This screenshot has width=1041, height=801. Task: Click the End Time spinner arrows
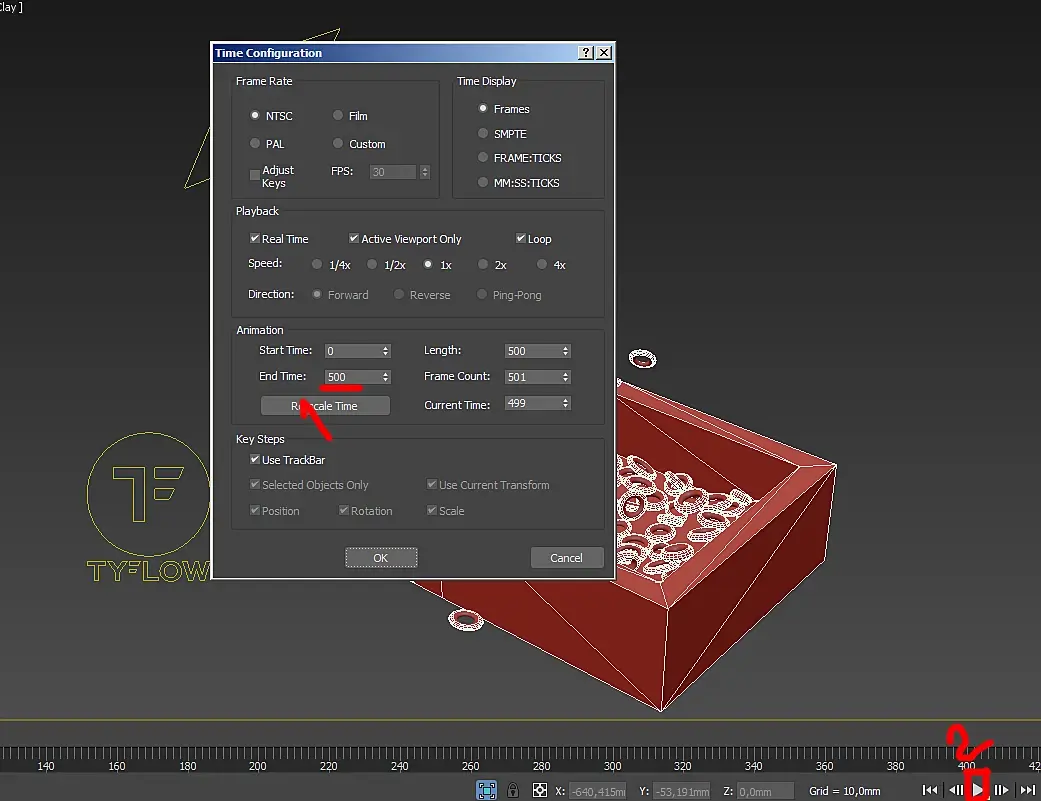(x=385, y=377)
